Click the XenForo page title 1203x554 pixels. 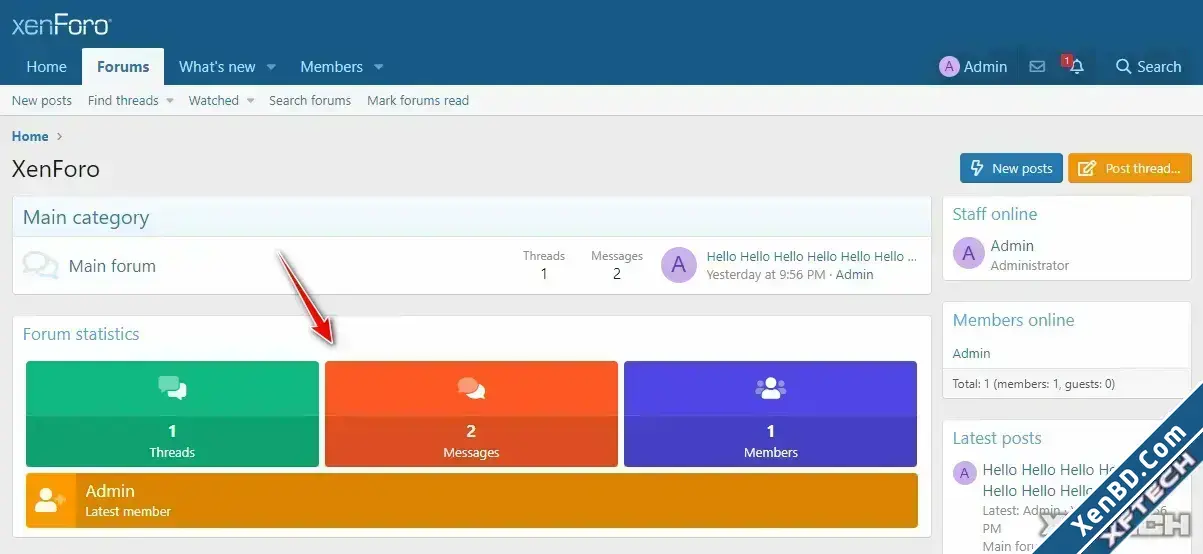click(x=56, y=169)
